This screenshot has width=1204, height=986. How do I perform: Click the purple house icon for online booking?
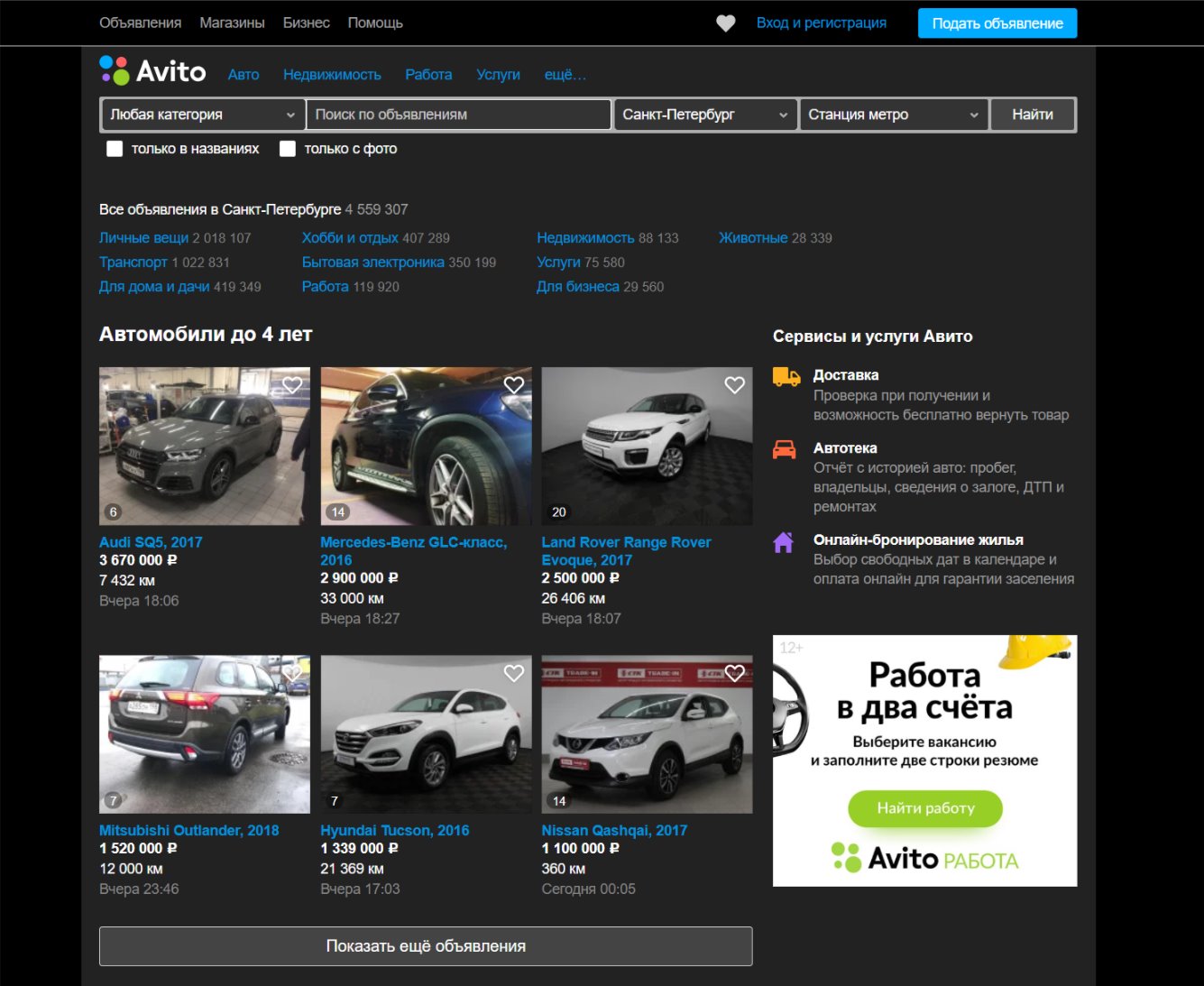(x=783, y=540)
